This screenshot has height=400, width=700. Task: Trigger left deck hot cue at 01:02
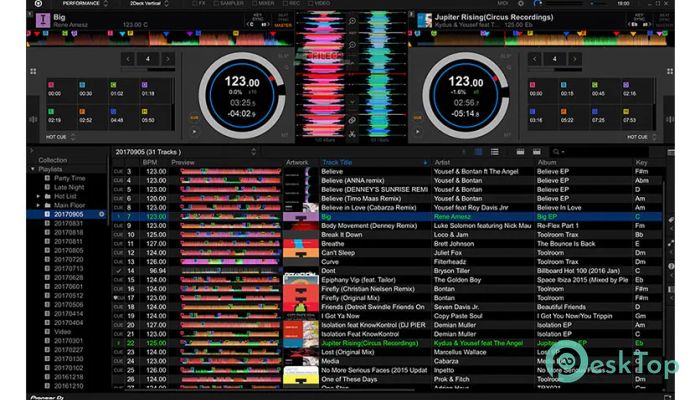coord(123,89)
